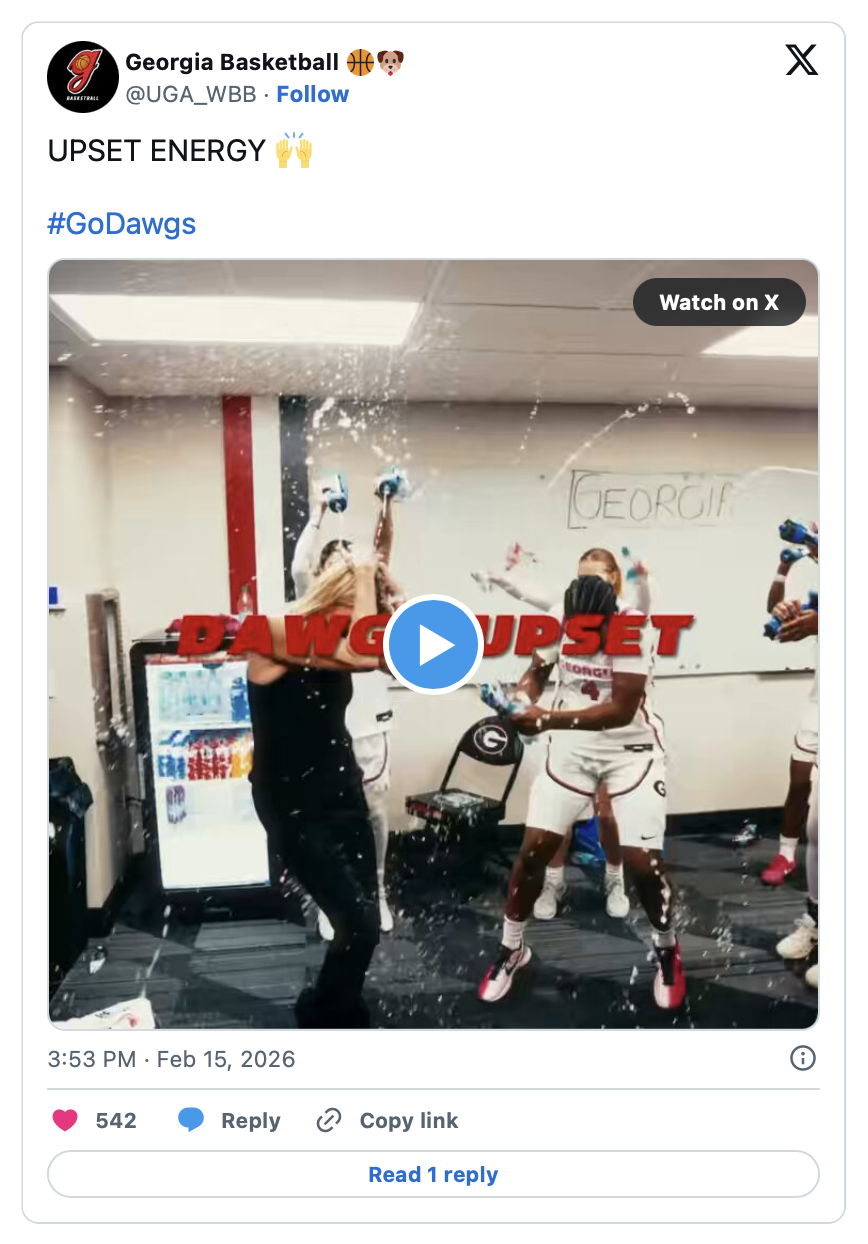Open the #GoDawgs hashtag
This screenshot has height=1244, width=868.
[x=122, y=223]
